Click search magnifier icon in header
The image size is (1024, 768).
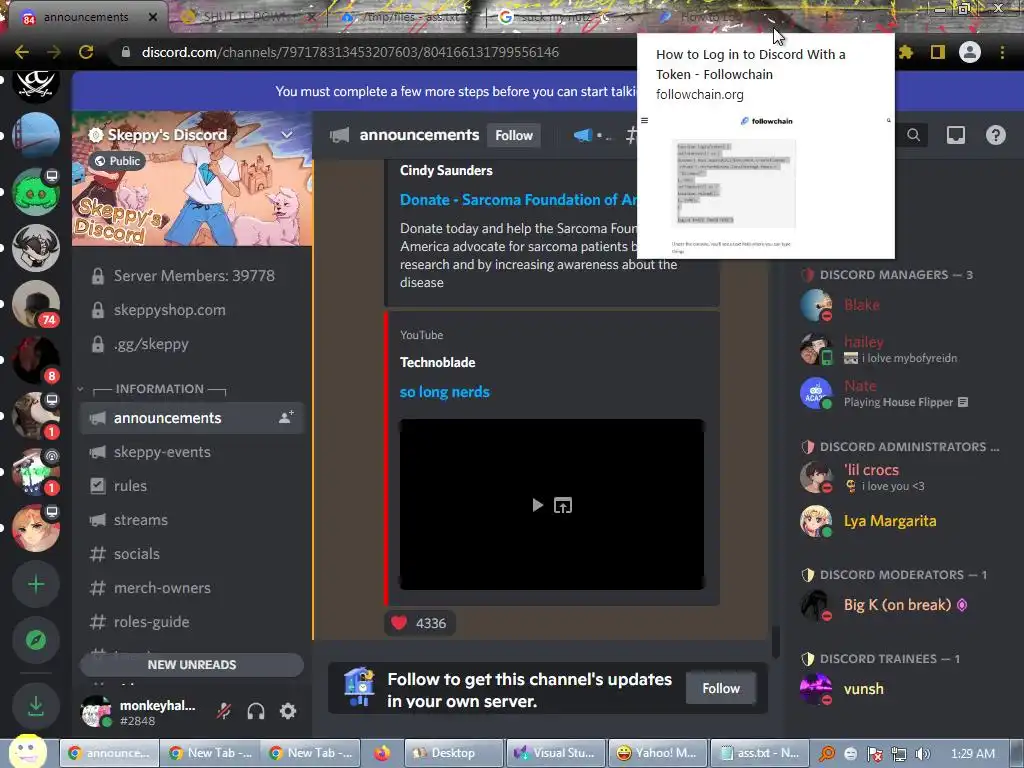[x=914, y=135]
